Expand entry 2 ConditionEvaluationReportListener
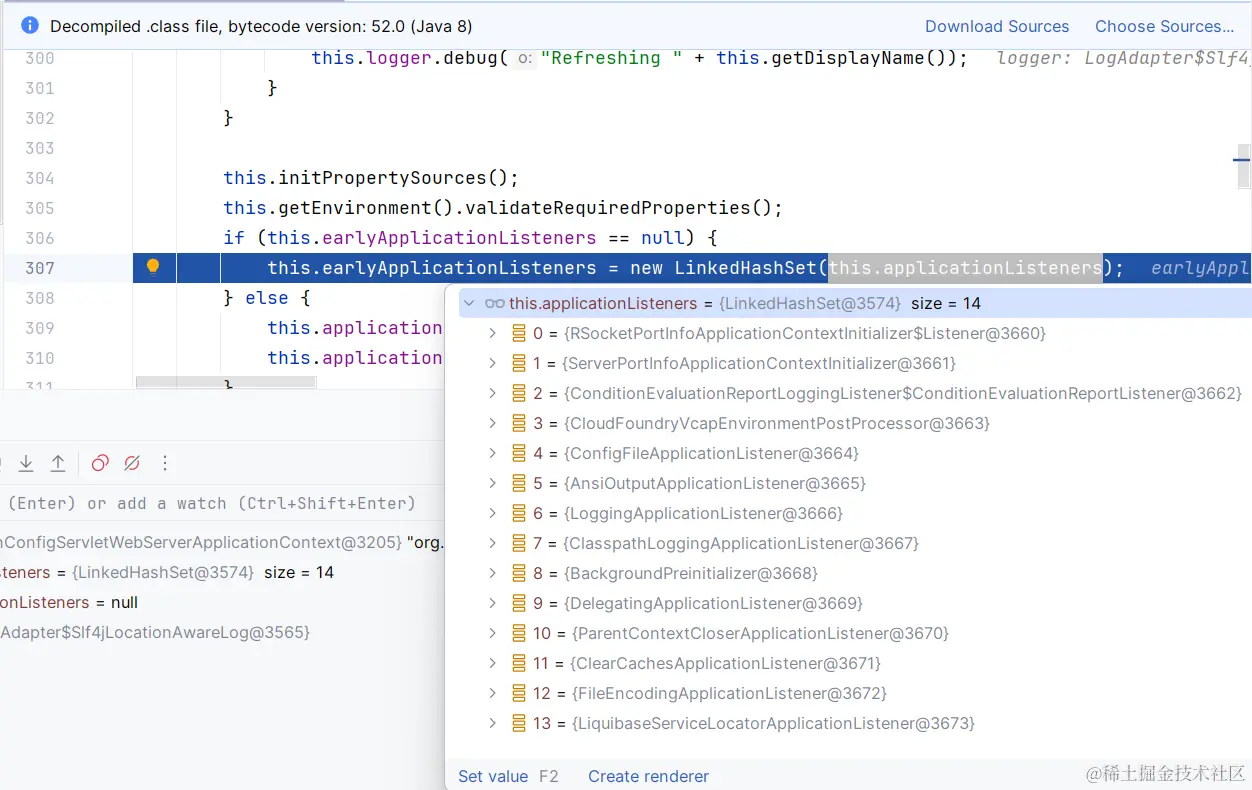1252x790 pixels. (x=492, y=393)
